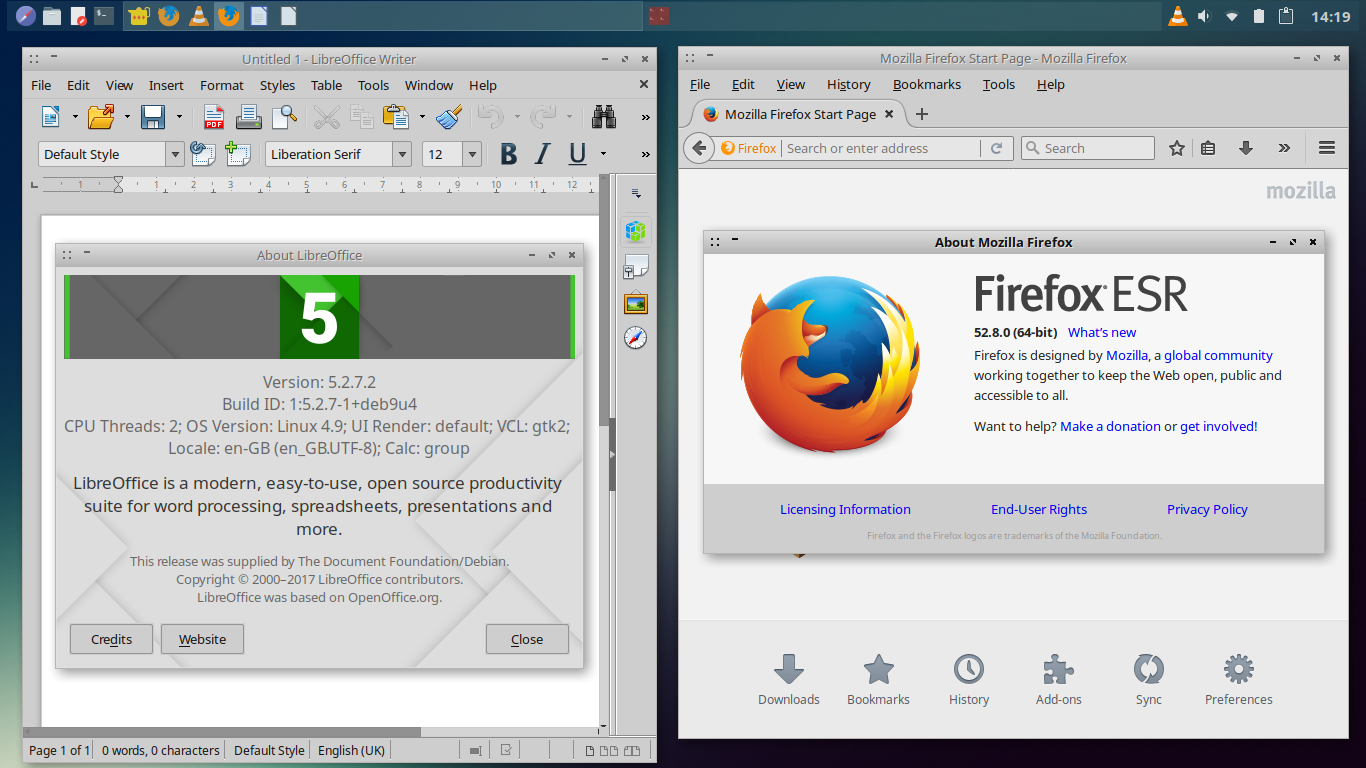The image size is (1366, 768).
Task: Open Print Preview magnifier icon
Action: [284, 117]
